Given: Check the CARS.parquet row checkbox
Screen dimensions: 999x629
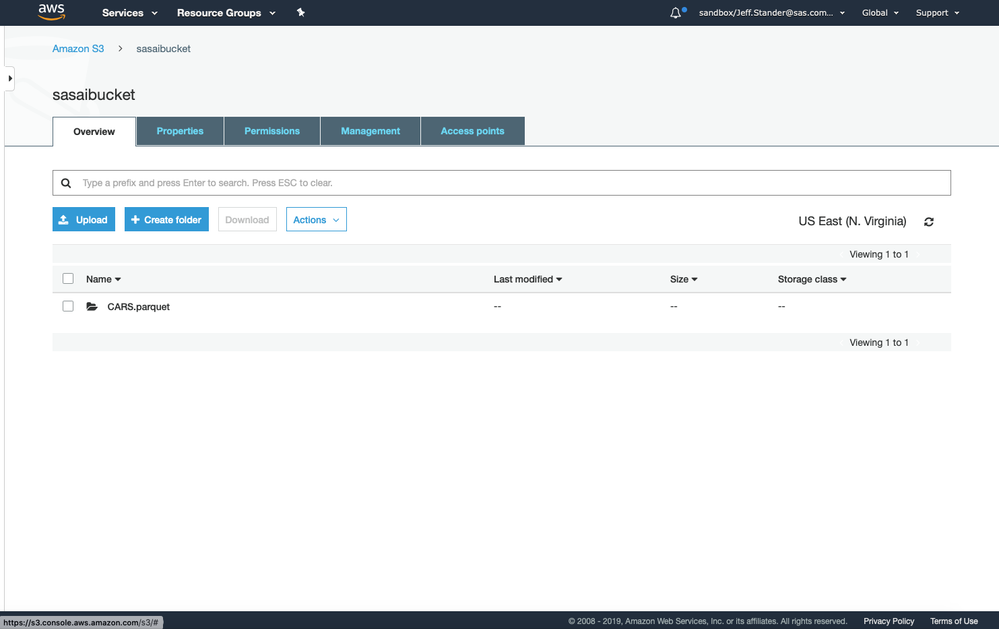Looking at the screenshot, I should [68, 306].
